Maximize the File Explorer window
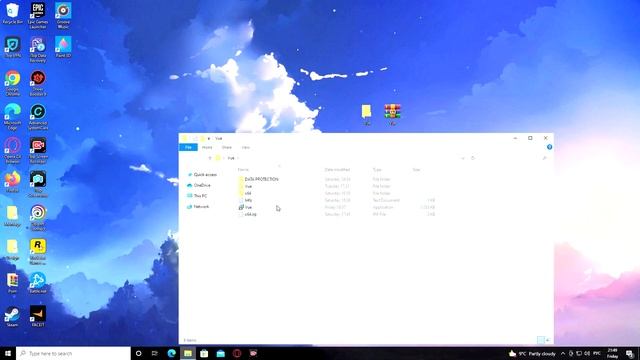The width and height of the screenshot is (640, 360). click(530, 138)
